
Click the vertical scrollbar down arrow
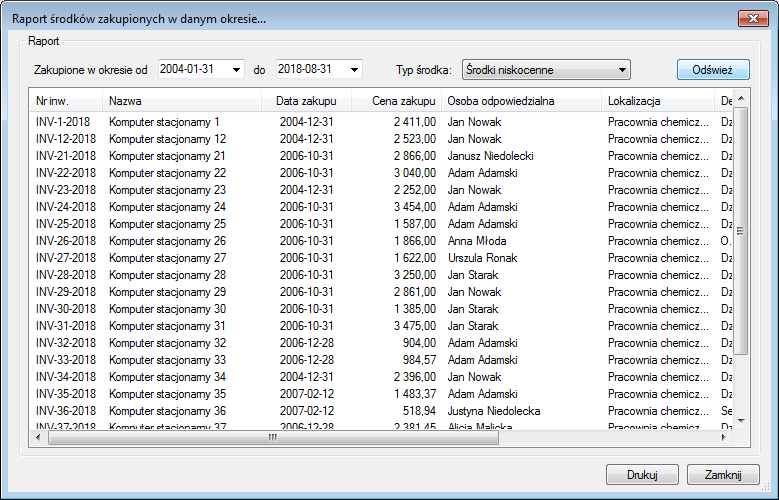pos(741,420)
